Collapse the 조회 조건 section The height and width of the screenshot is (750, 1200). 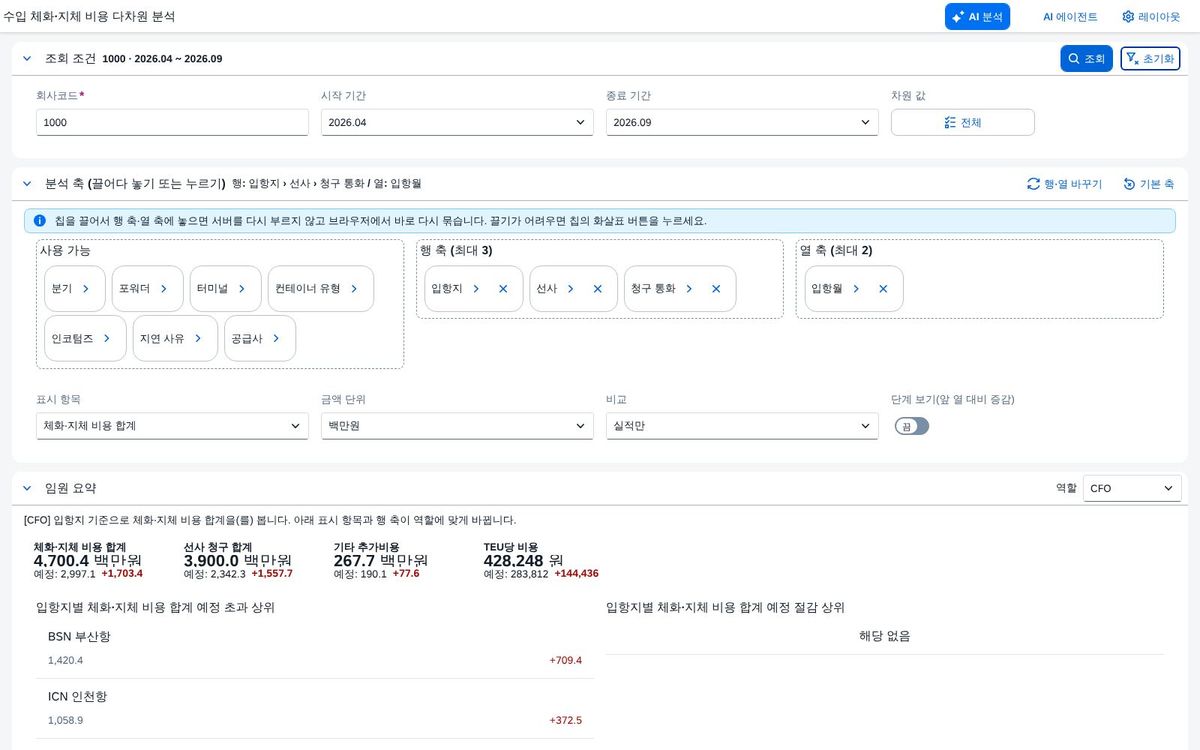pyautogui.click(x=27, y=59)
